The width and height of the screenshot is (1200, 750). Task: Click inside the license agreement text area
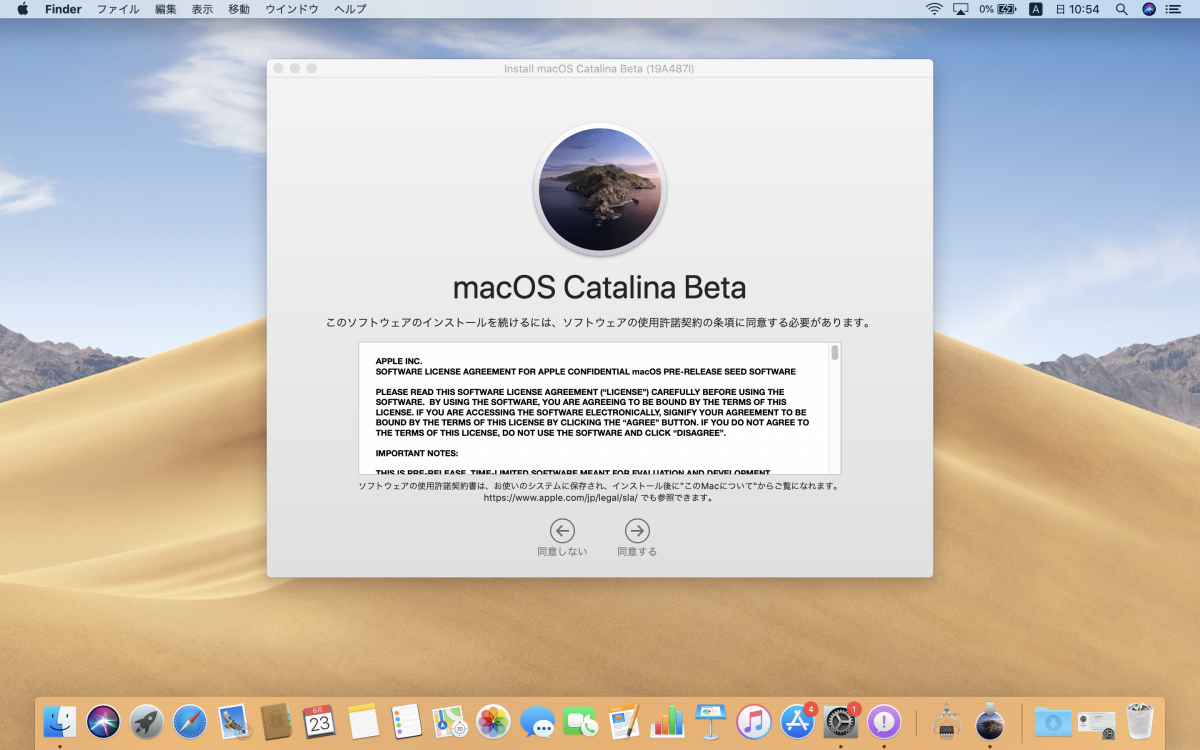[595, 408]
